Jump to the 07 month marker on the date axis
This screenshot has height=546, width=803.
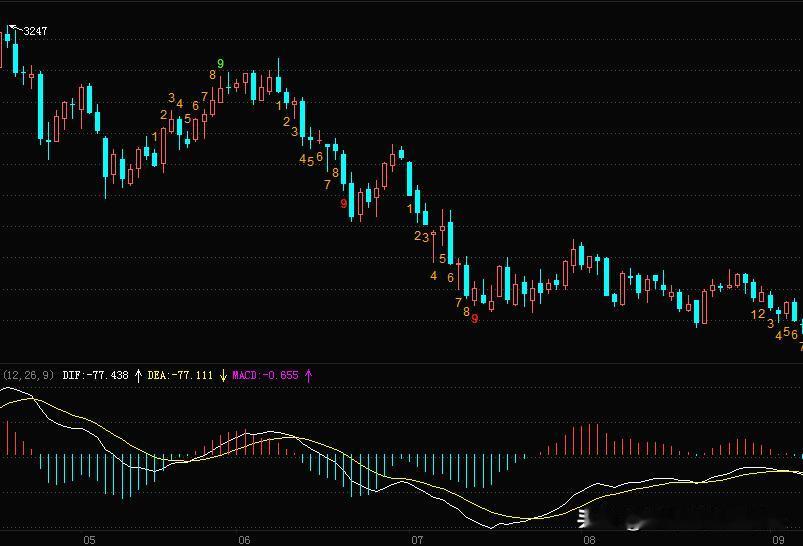pyautogui.click(x=417, y=539)
